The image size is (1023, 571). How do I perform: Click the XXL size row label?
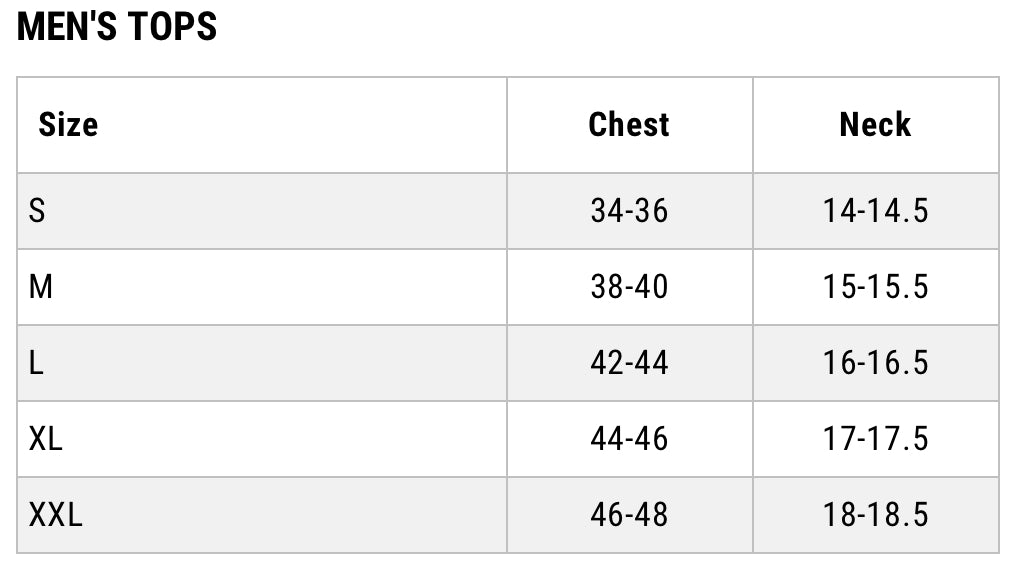click(56, 515)
